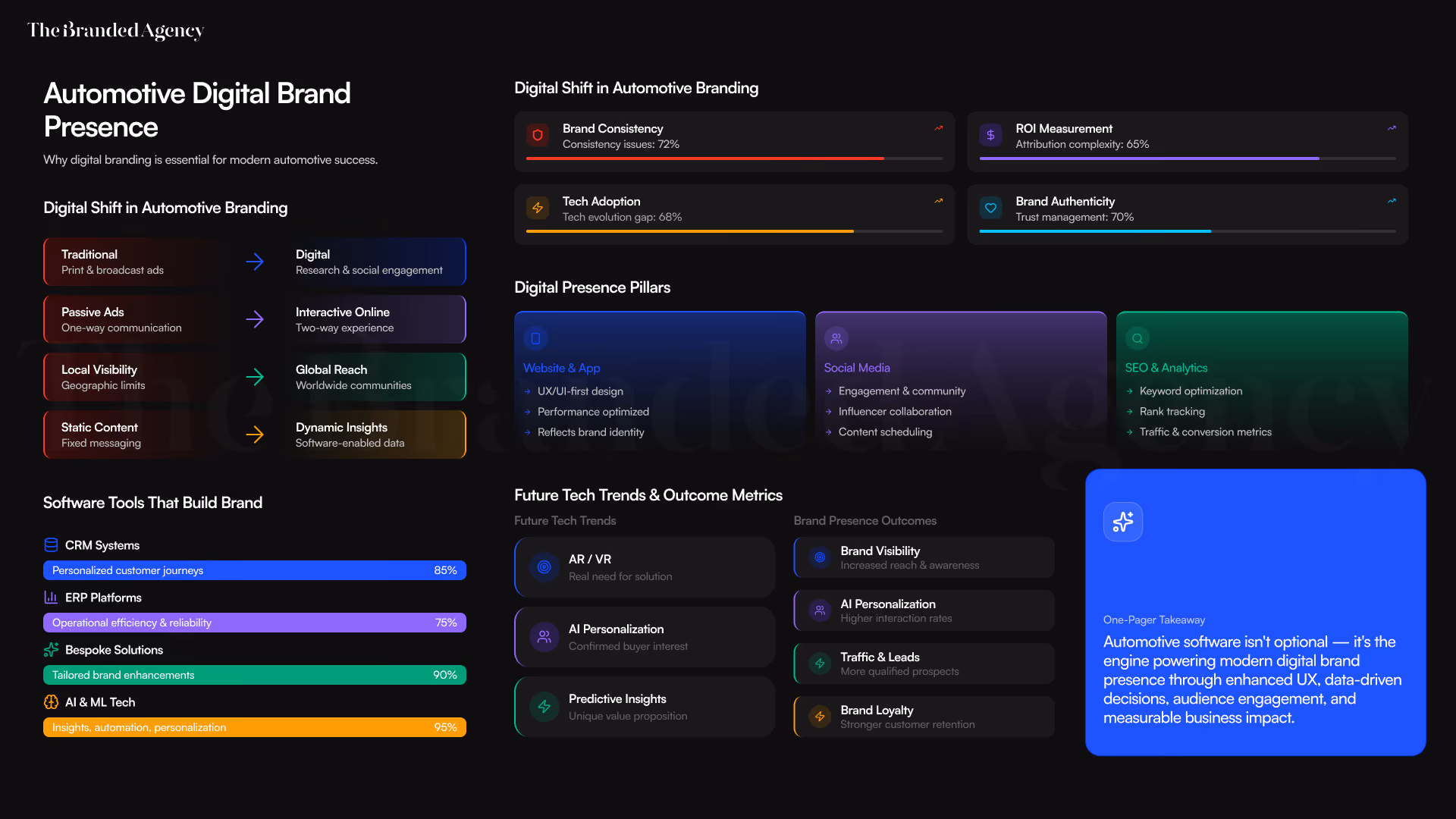Click the CRM Systems database icon

(51, 545)
